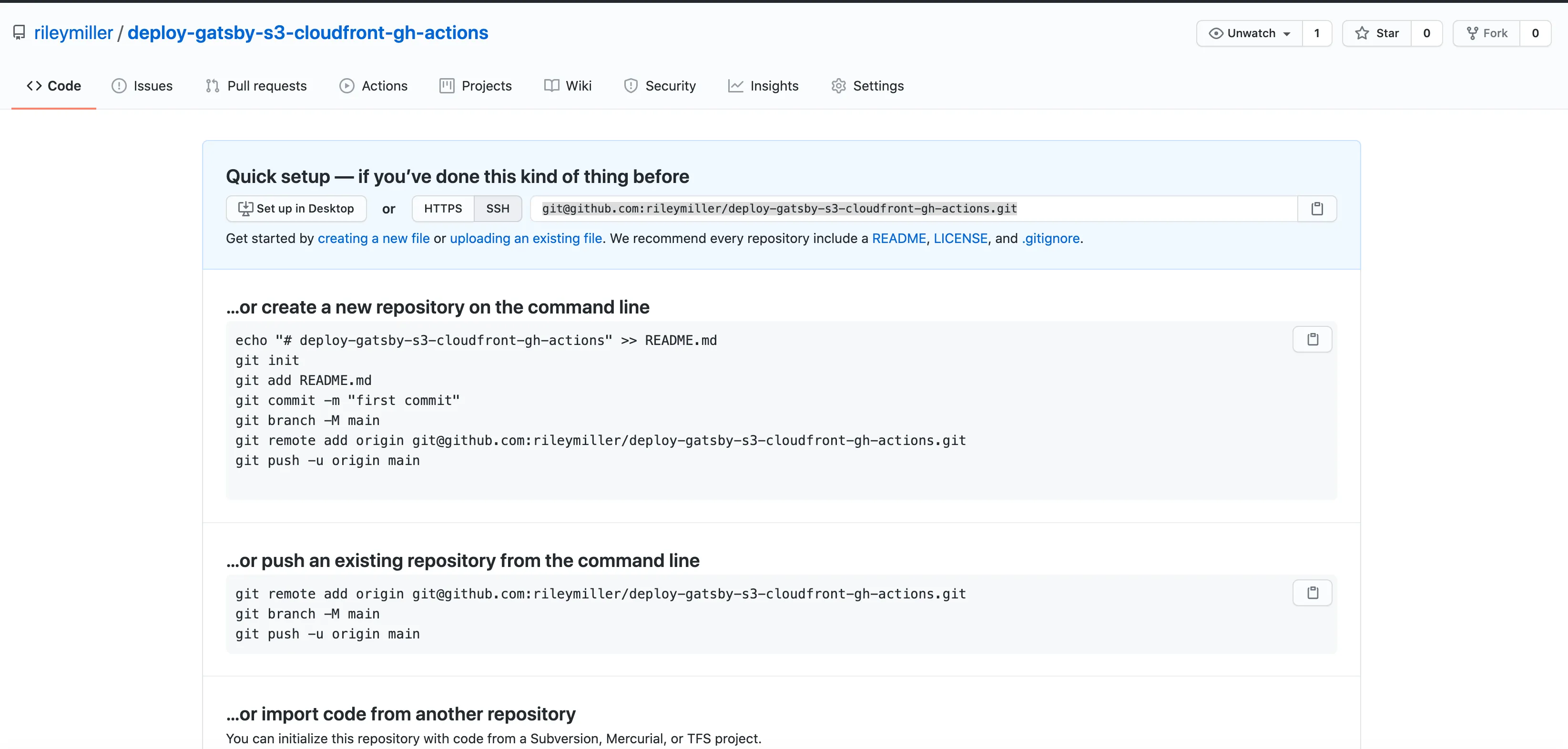Open the uploading an existing file link
Viewport: 1568px width, 749px height.
coord(526,239)
